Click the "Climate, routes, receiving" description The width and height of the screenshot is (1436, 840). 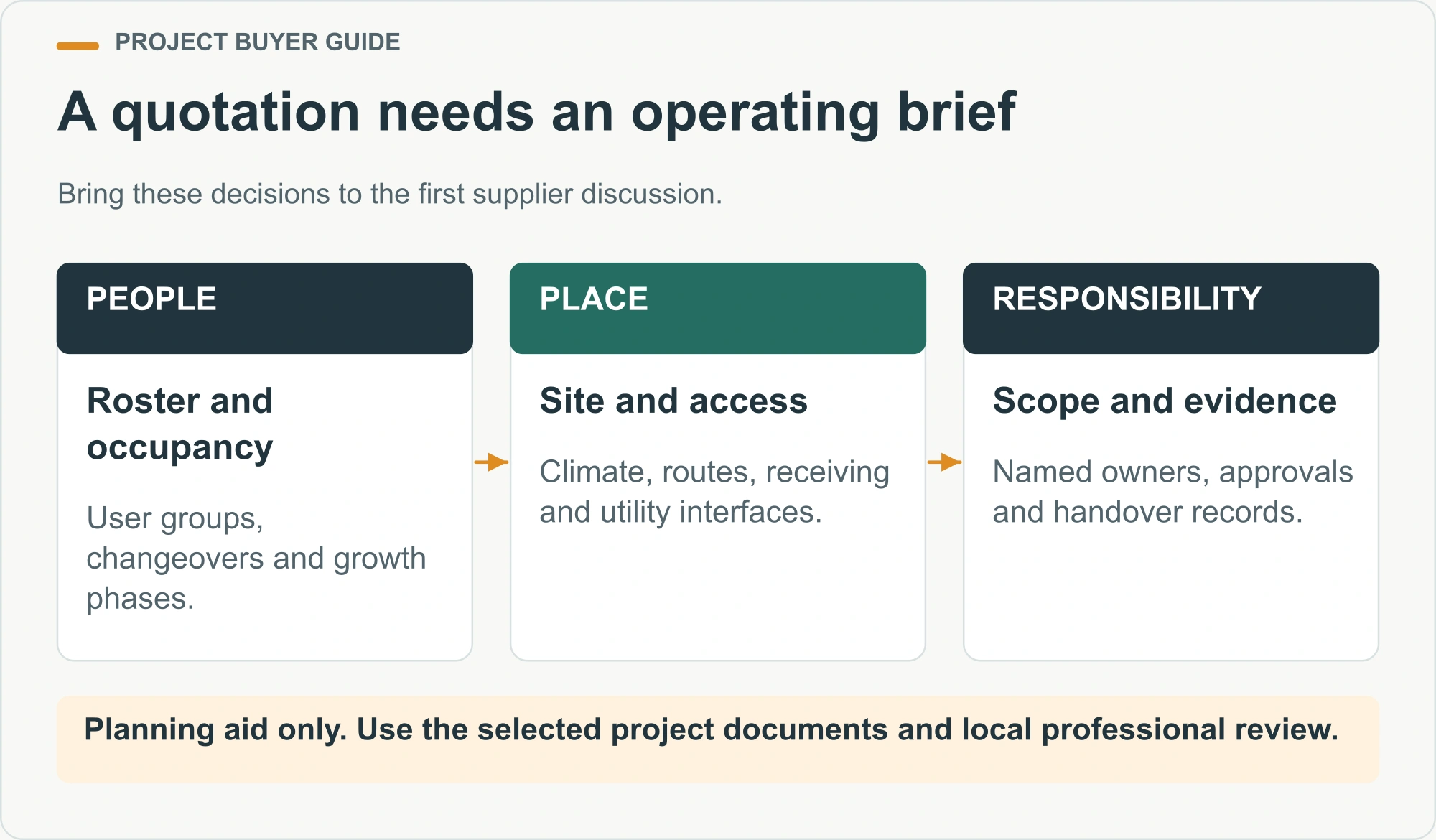pyautogui.click(x=714, y=492)
